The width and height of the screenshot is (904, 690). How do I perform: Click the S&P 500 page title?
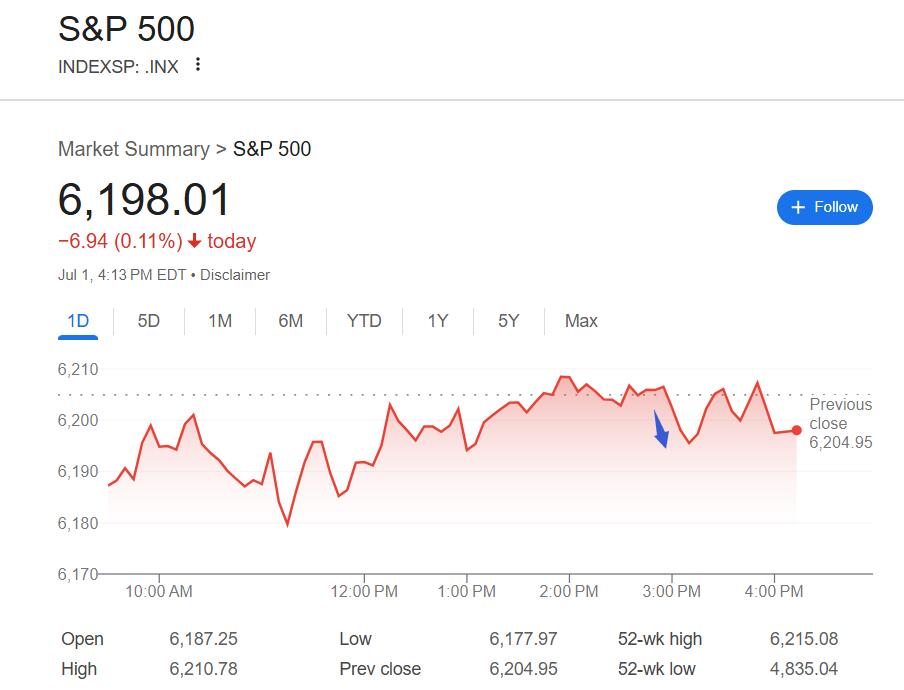tap(126, 29)
